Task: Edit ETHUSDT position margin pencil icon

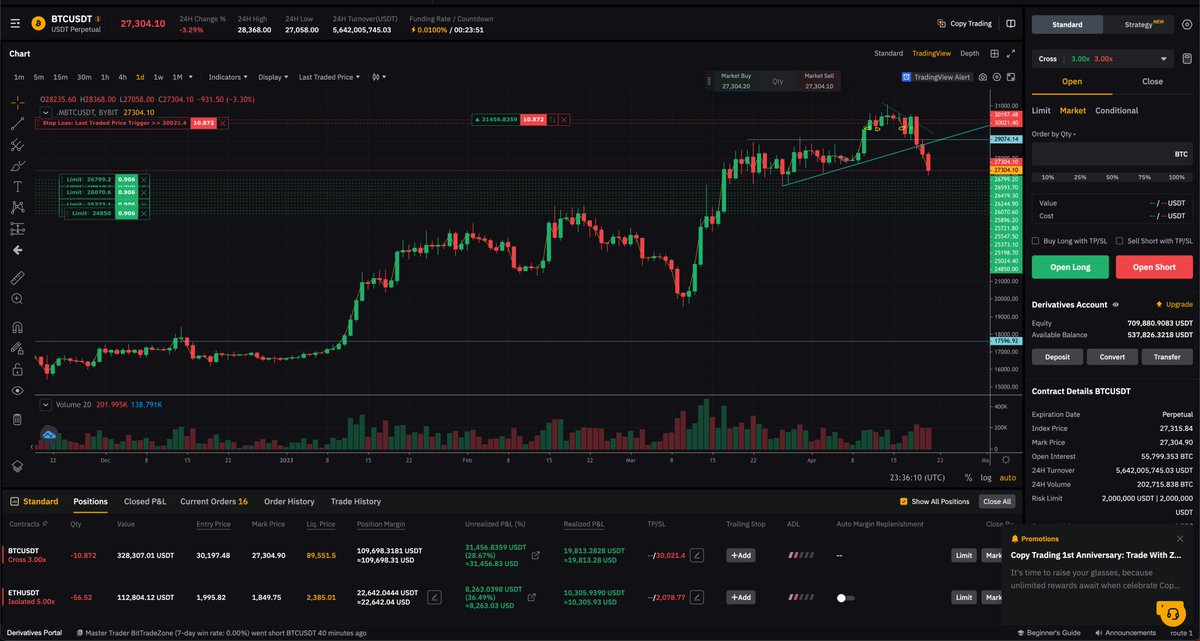Action: 435,597
